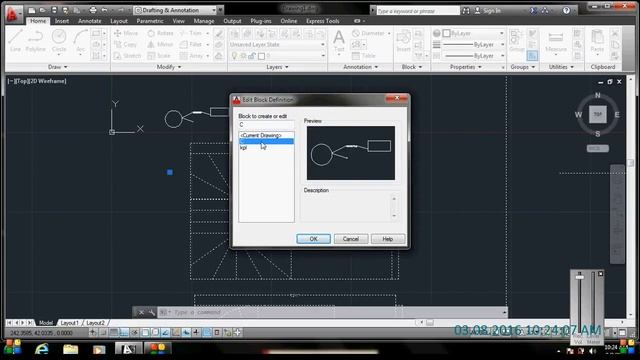Image resolution: width=640 pixels, height=360 pixels.
Task: Click the layer color square swatch
Action: coord(261,56)
